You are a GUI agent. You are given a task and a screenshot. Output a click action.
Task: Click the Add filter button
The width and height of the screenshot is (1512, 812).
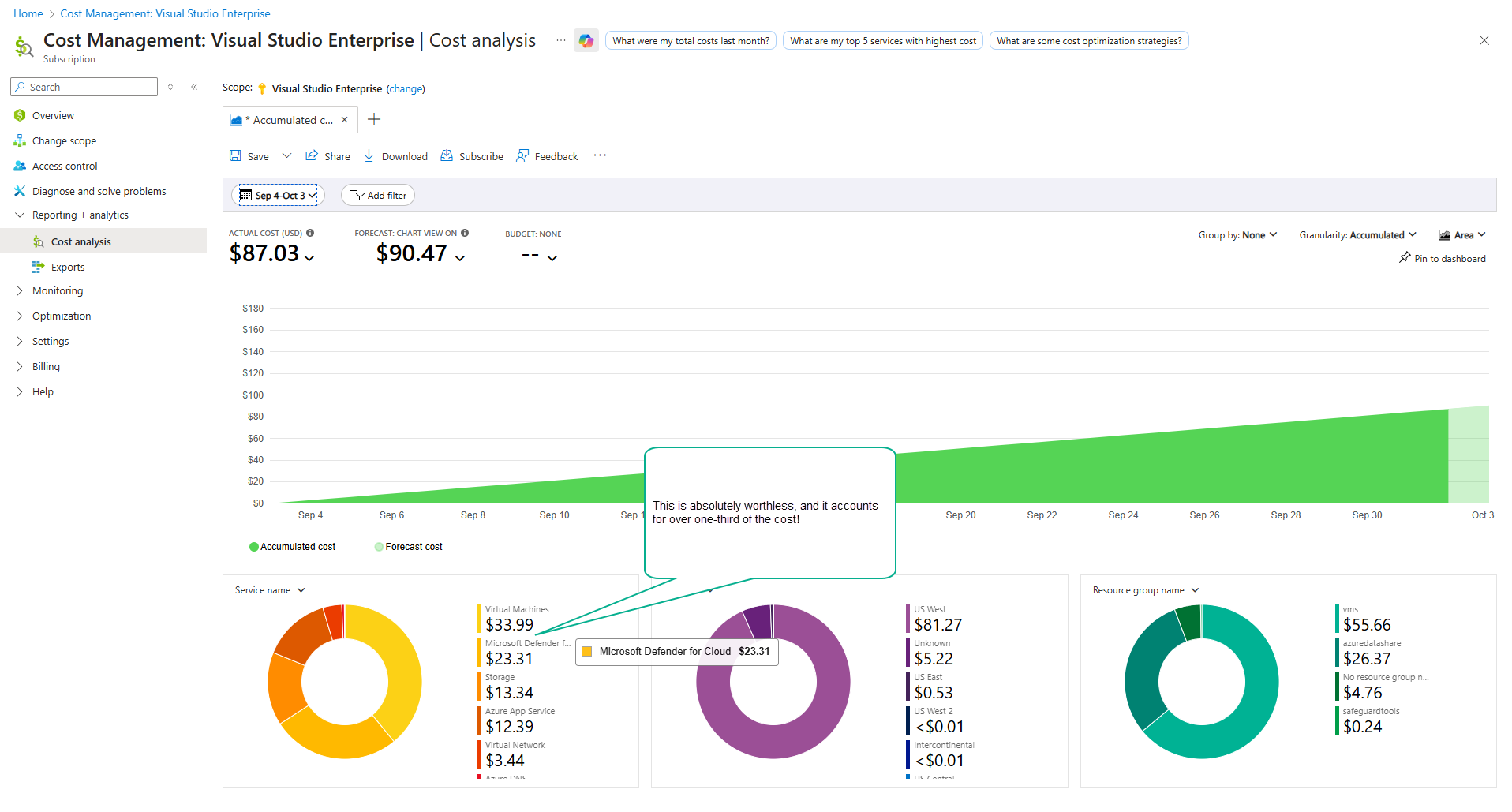pyautogui.click(x=378, y=195)
